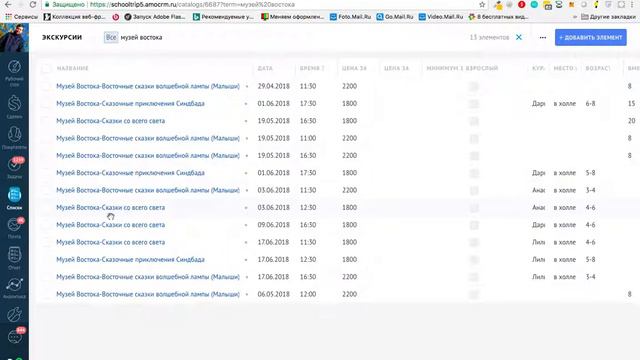Open chat bubble notifications icon in sidebar

[x=15, y=337]
